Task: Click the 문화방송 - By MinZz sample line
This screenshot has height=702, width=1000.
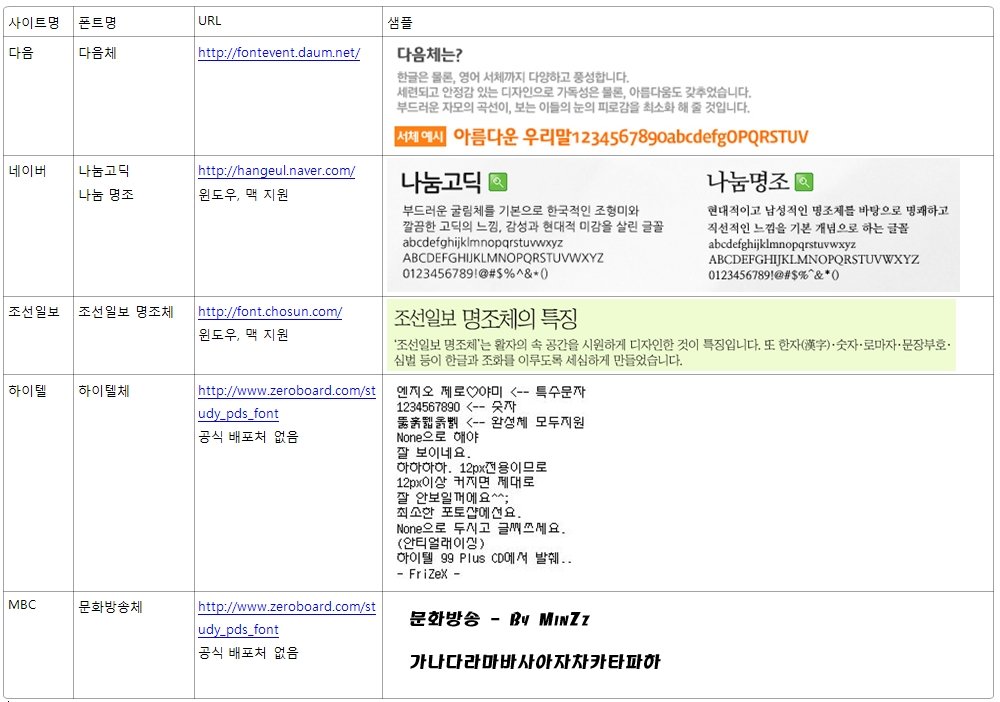Action: (499, 619)
